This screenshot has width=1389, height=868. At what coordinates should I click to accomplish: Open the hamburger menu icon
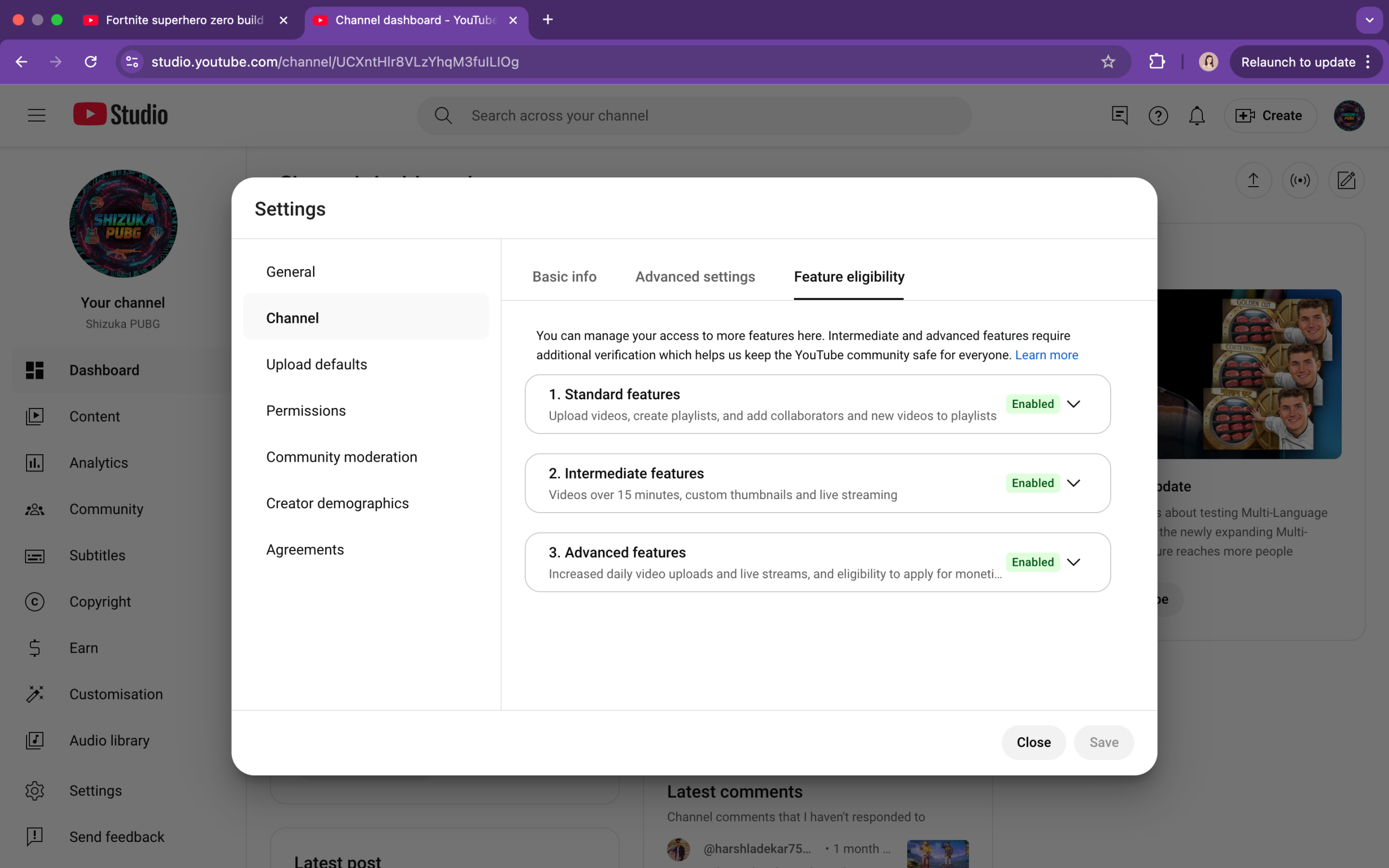pos(36,116)
